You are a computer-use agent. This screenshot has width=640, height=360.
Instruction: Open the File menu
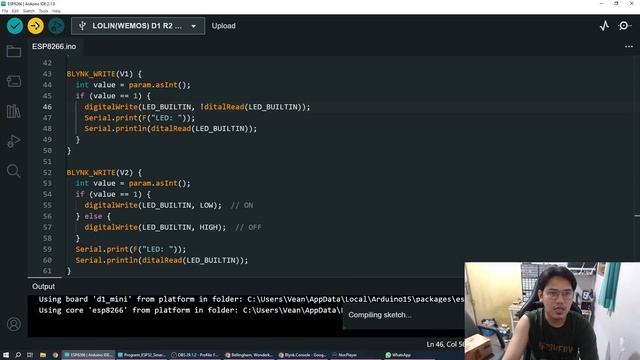(x=5, y=11)
